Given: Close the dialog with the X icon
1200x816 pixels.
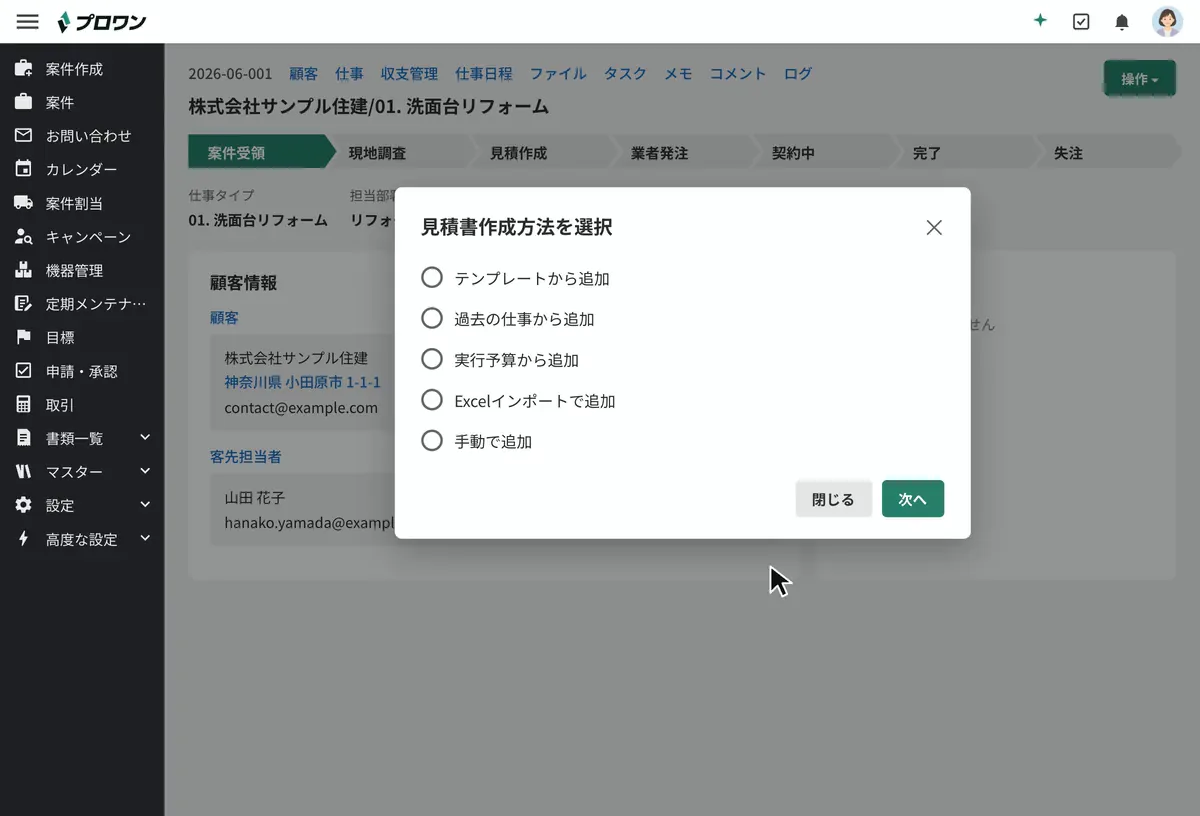Looking at the screenshot, I should point(934,227).
